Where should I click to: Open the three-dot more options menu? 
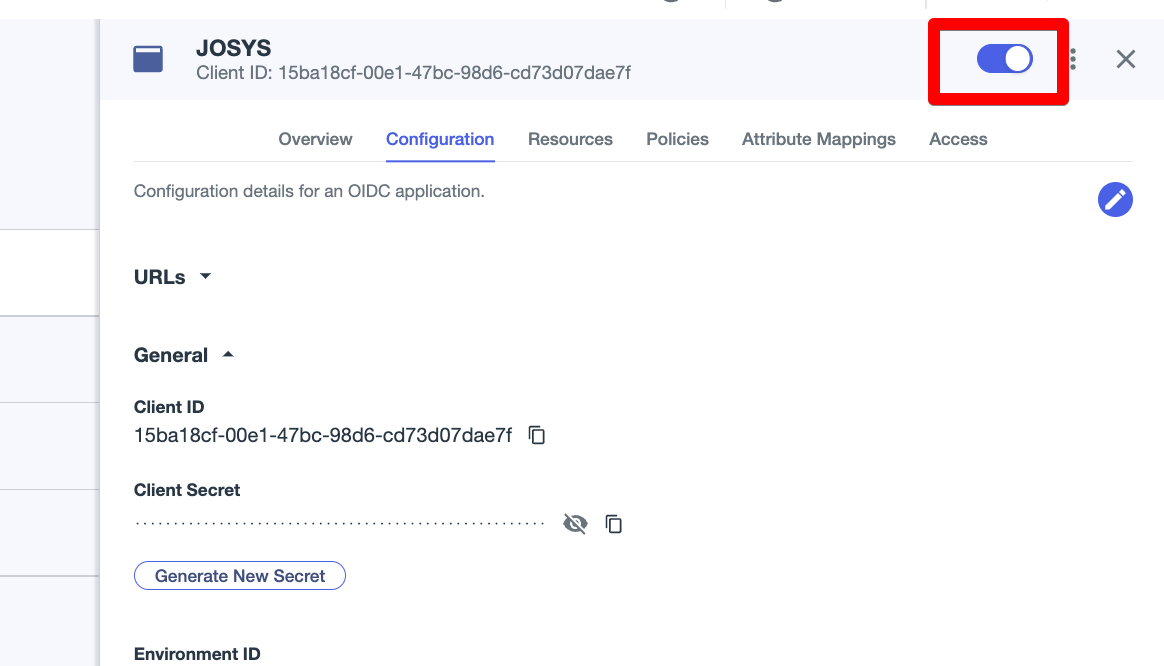tap(1073, 60)
